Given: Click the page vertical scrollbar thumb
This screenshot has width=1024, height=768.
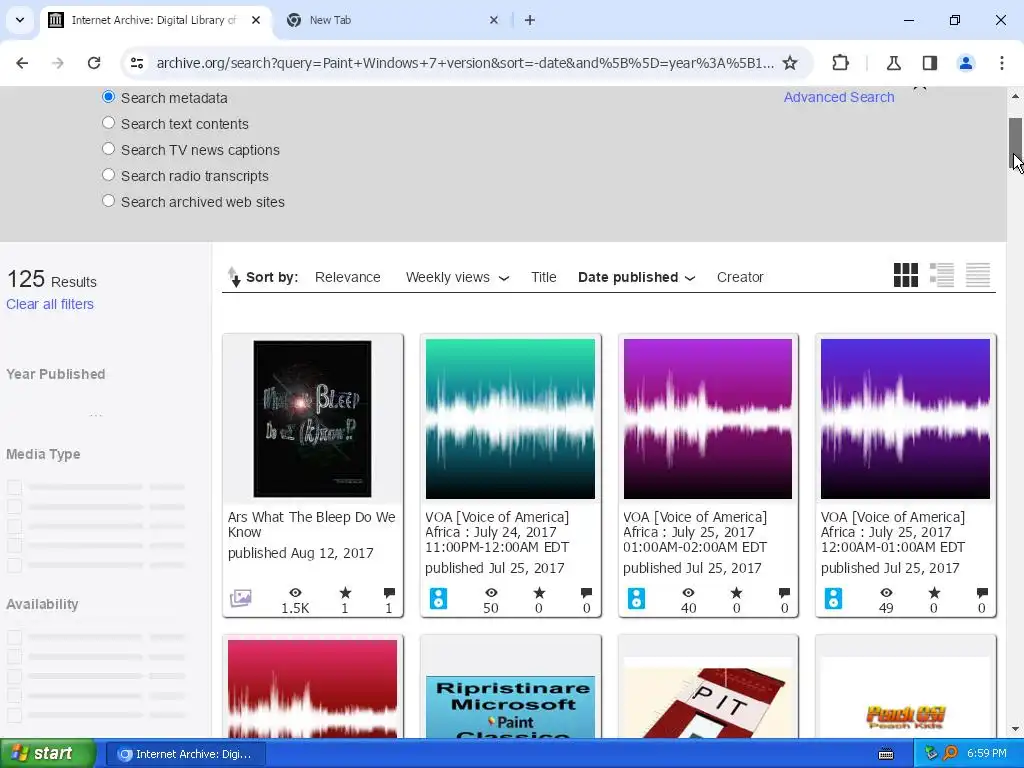Looking at the screenshot, I should [x=1016, y=142].
